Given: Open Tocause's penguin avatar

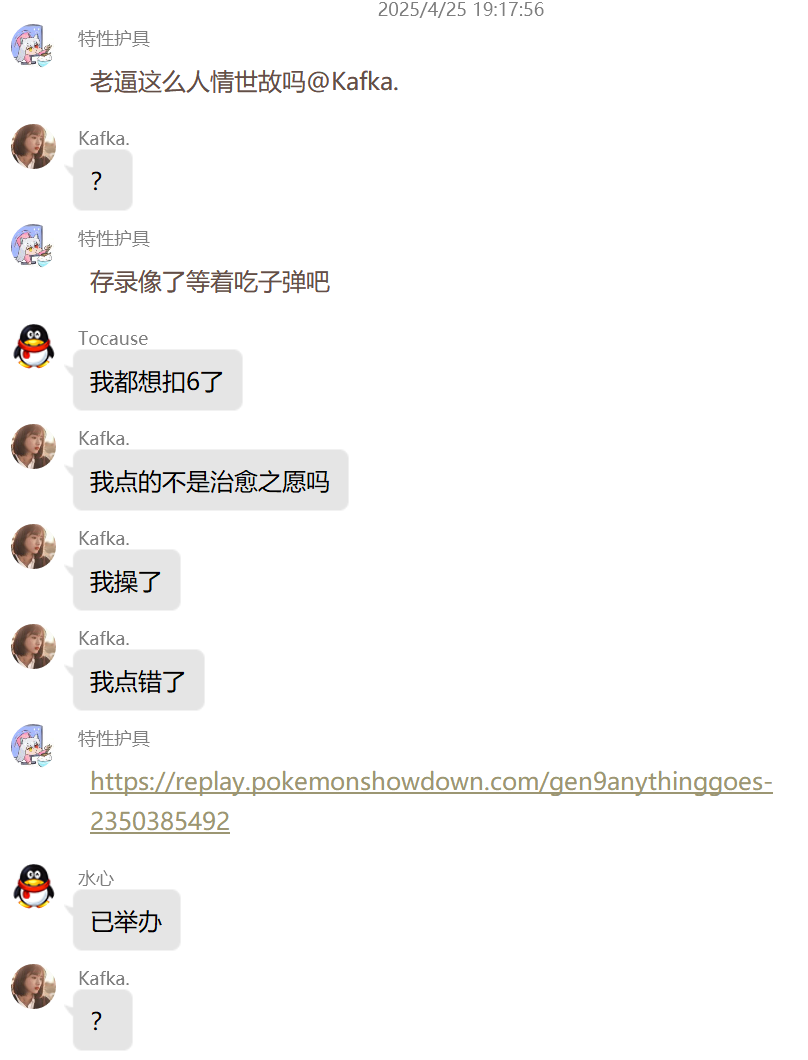Looking at the screenshot, I should point(33,345).
